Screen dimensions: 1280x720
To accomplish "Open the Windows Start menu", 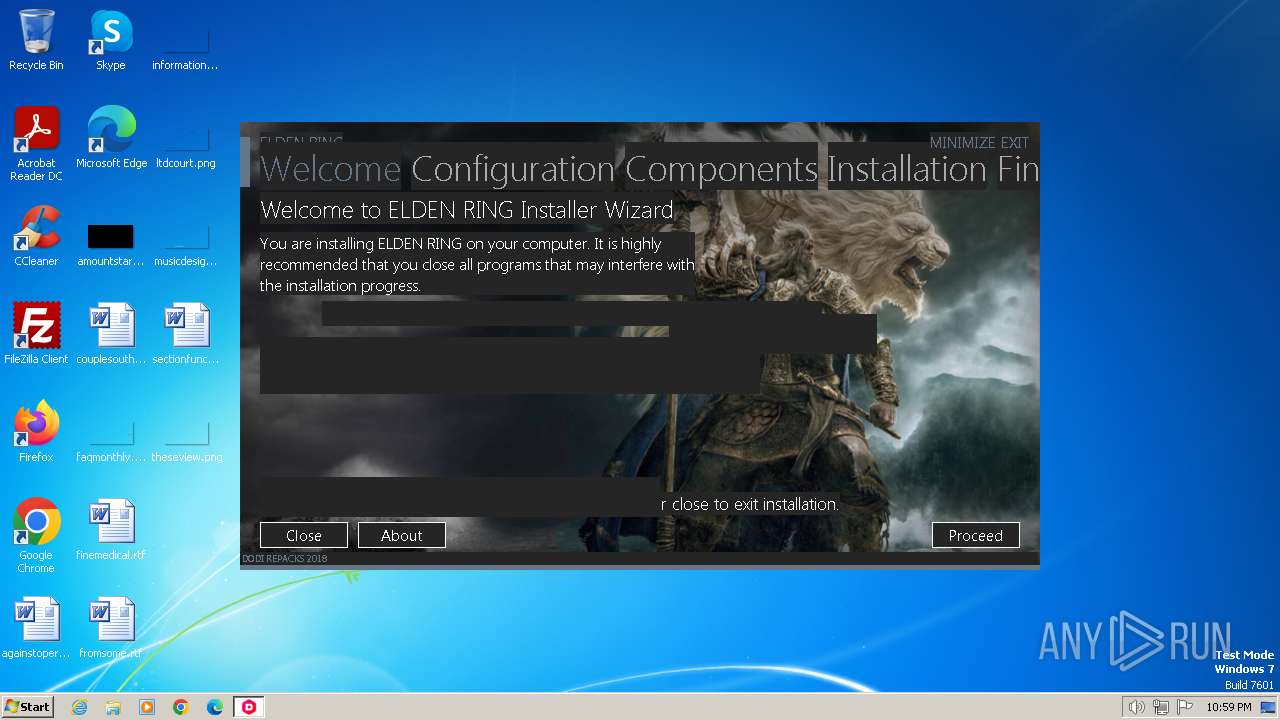I will coord(27,707).
